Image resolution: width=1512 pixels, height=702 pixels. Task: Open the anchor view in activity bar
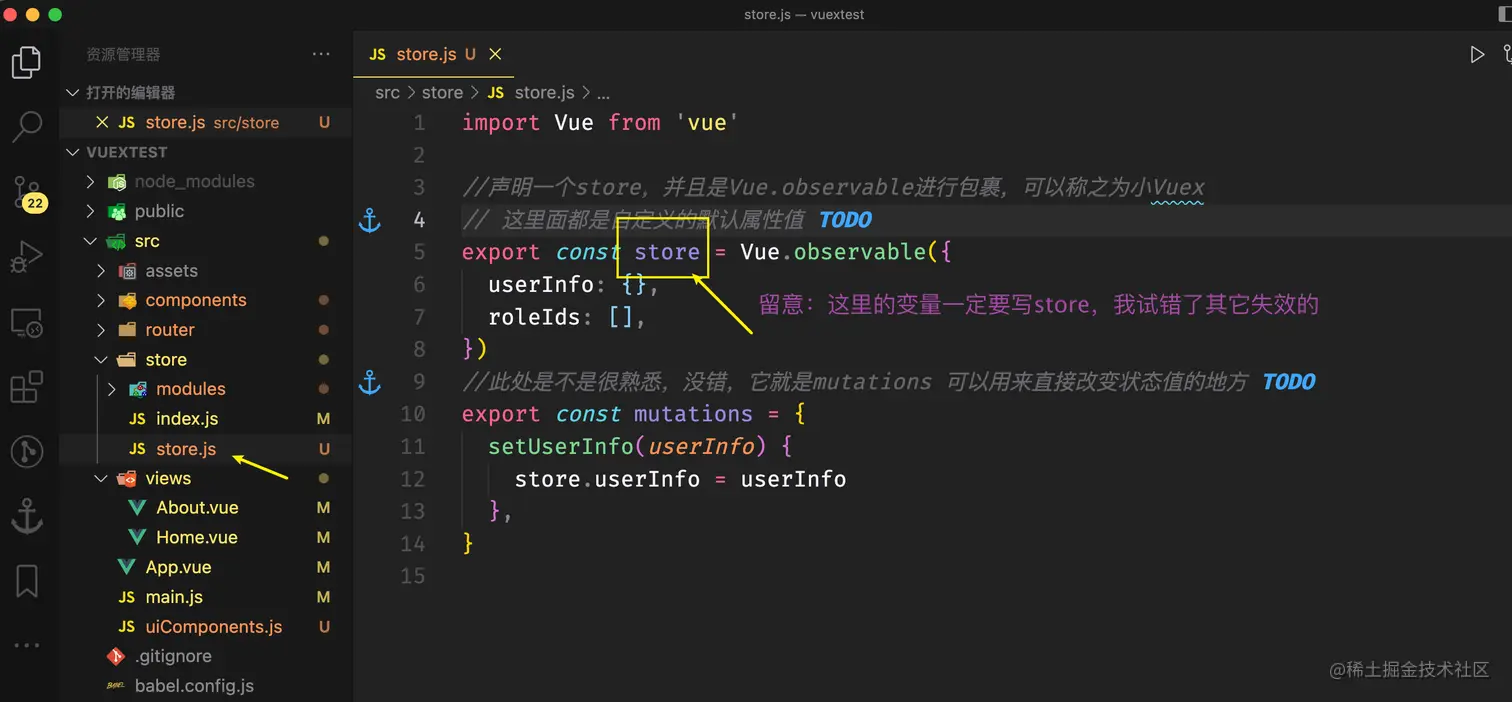point(26,517)
